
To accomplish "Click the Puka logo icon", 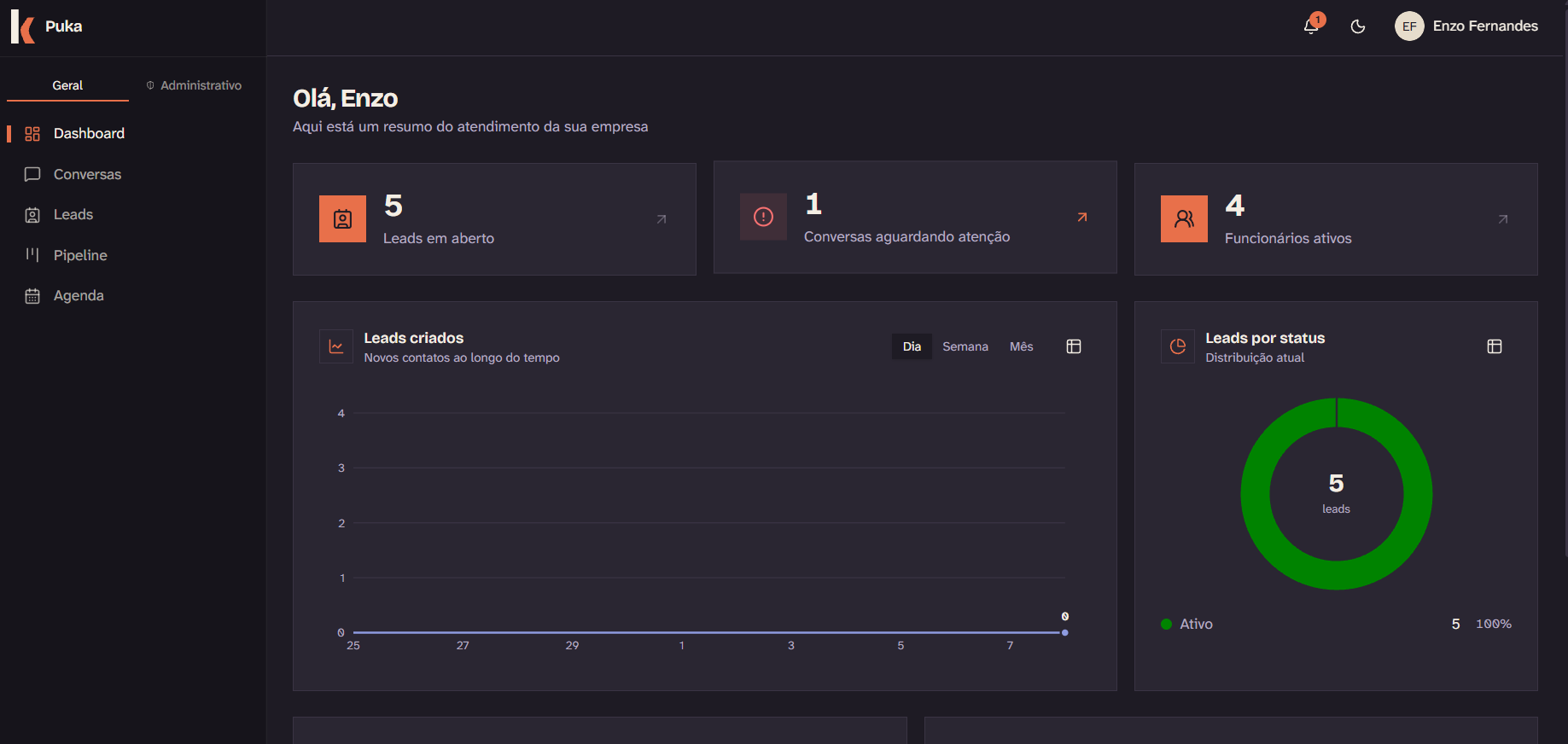I will (23, 26).
